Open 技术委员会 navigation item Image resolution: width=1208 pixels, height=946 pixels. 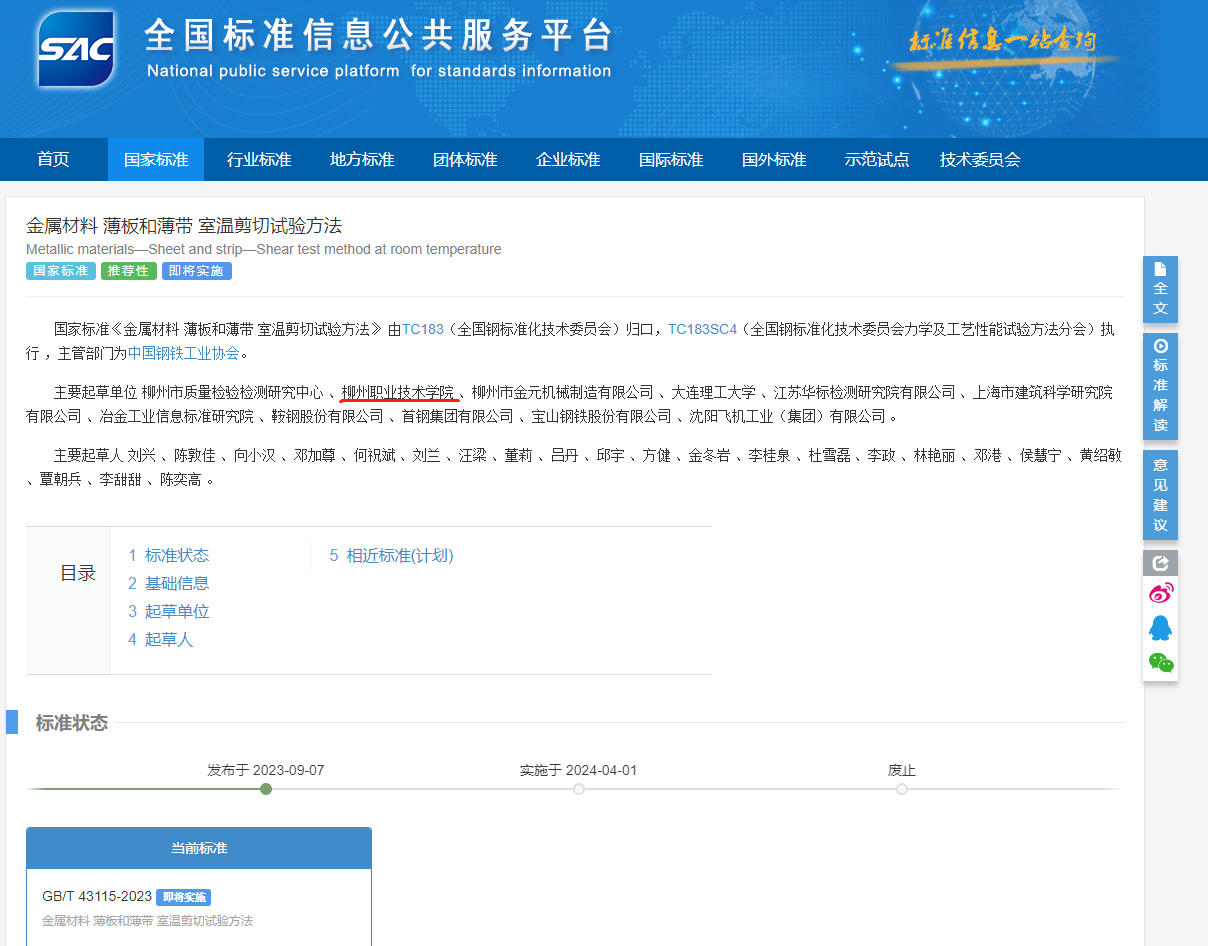point(979,160)
